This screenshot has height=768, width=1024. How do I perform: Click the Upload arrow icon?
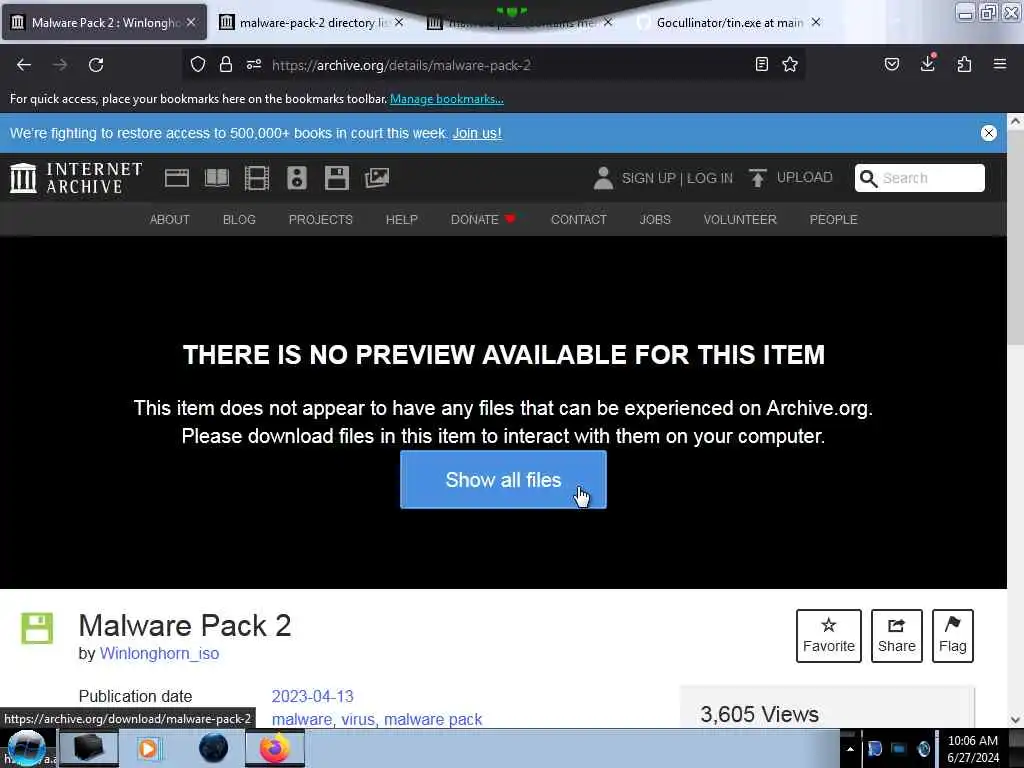[x=758, y=178]
